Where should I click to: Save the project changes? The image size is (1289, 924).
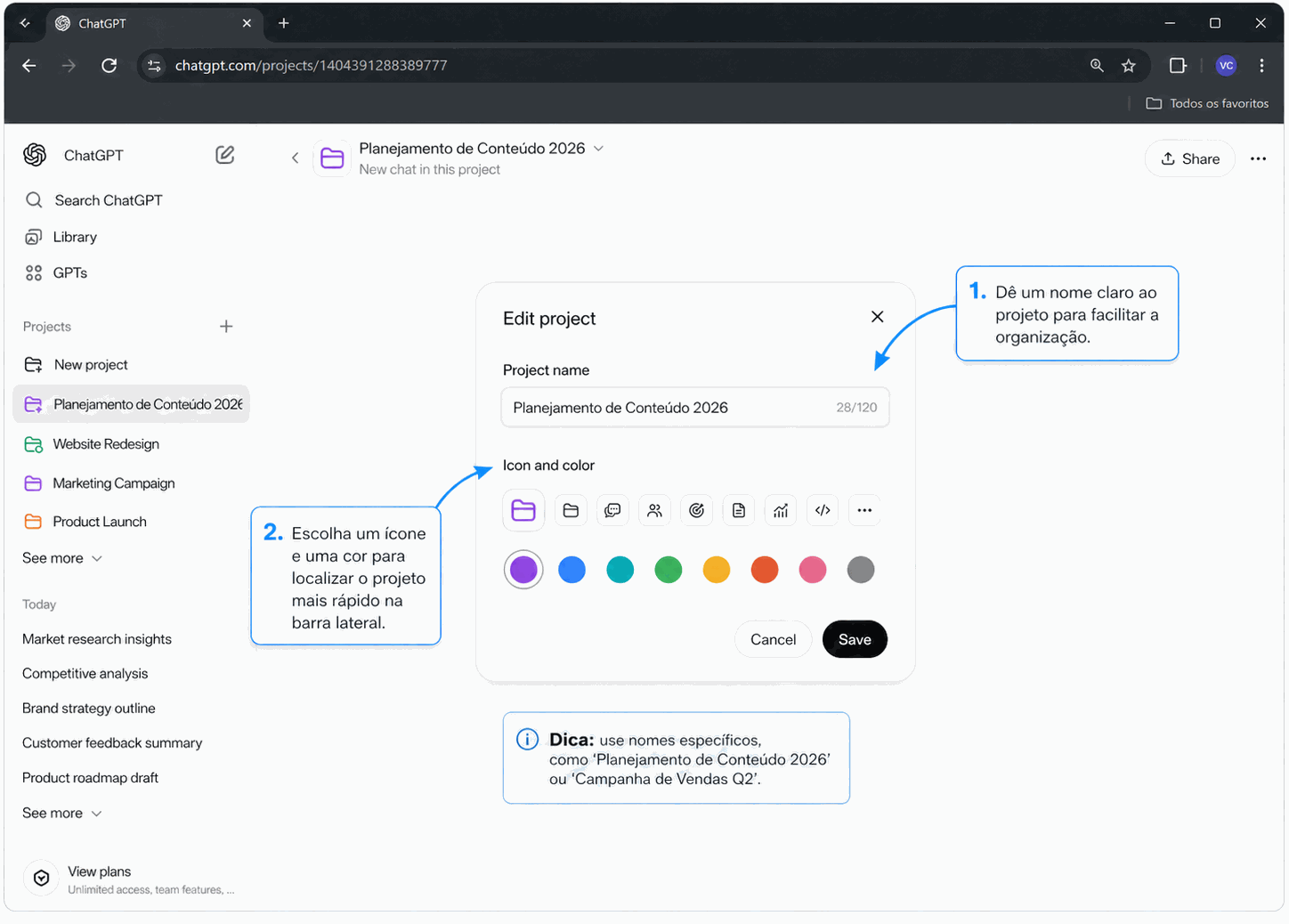pyautogui.click(x=854, y=639)
